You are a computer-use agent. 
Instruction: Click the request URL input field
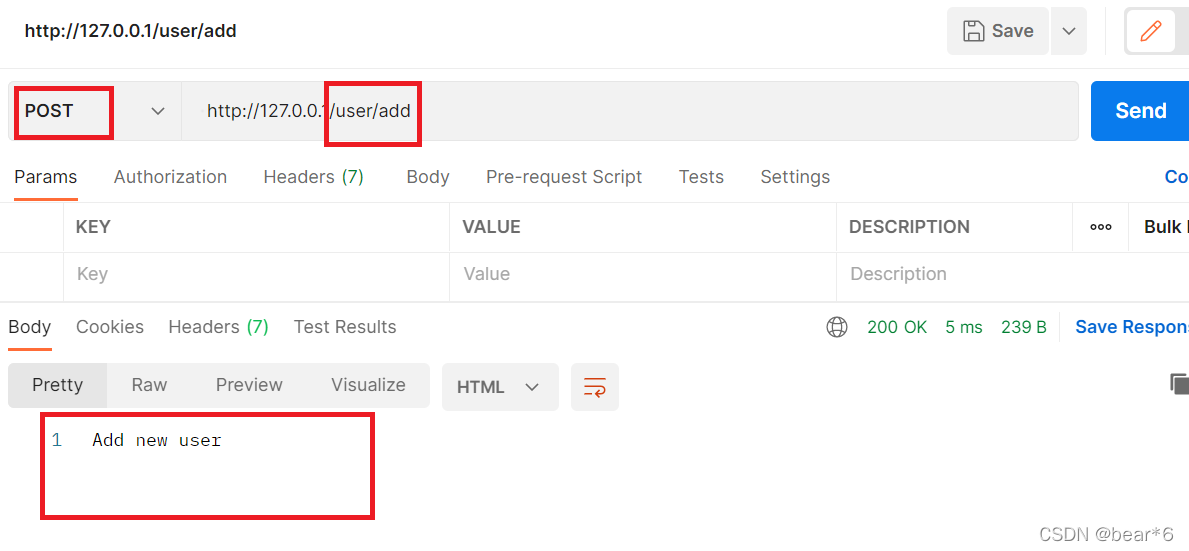[629, 111]
